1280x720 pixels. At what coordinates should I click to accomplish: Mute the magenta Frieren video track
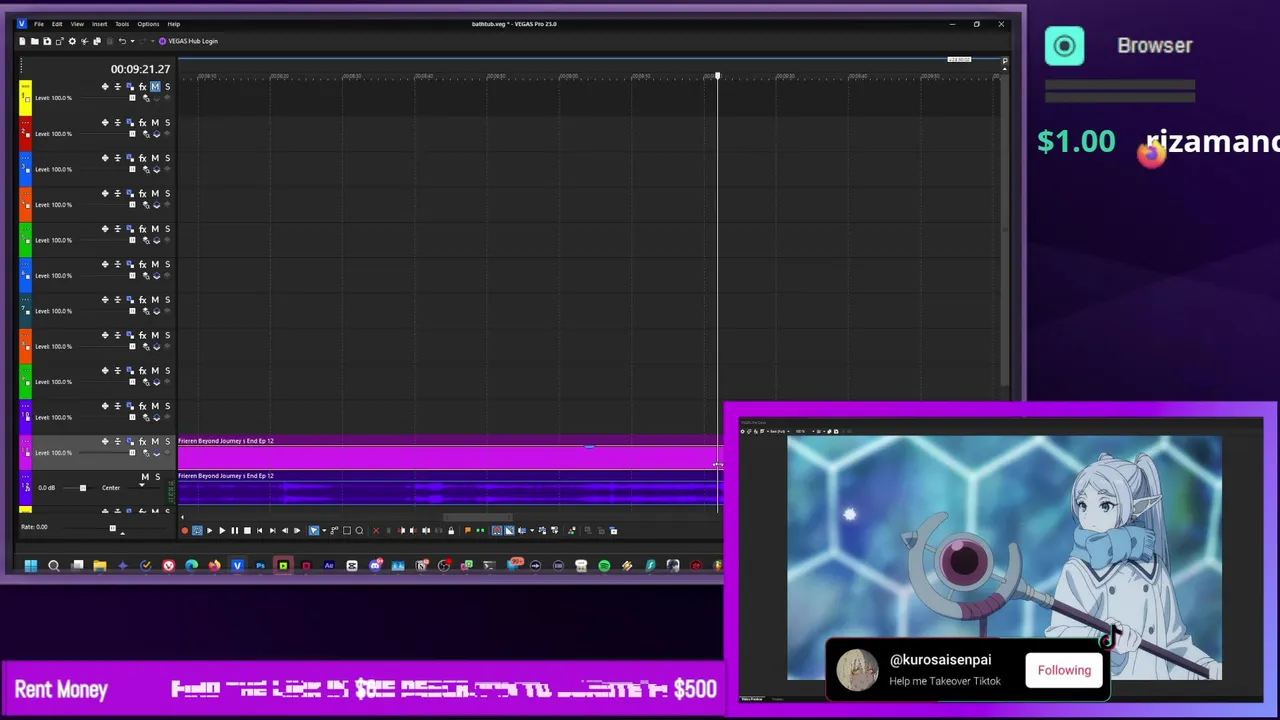[155, 441]
